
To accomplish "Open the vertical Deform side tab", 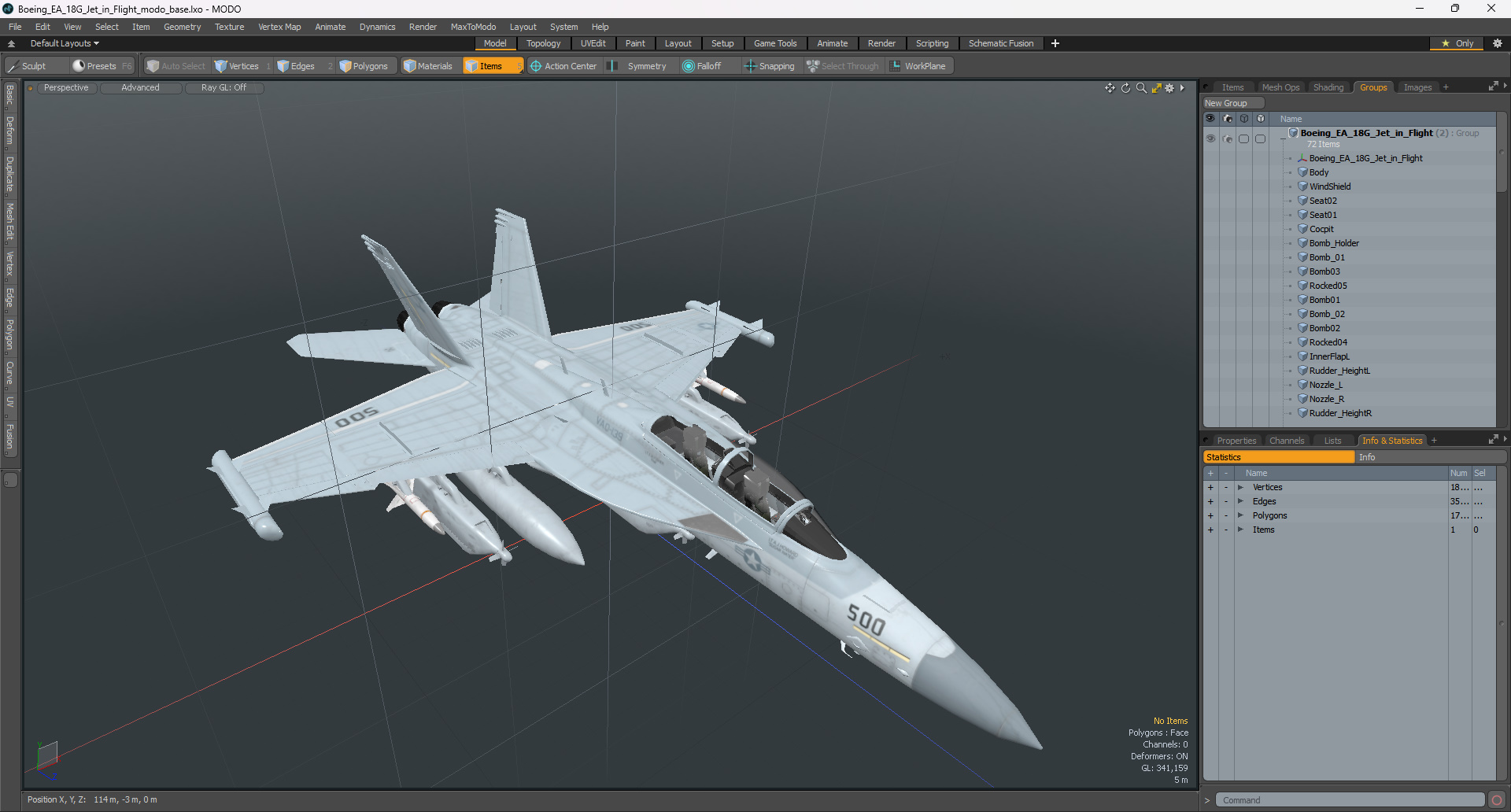I will tap(10, 131).
